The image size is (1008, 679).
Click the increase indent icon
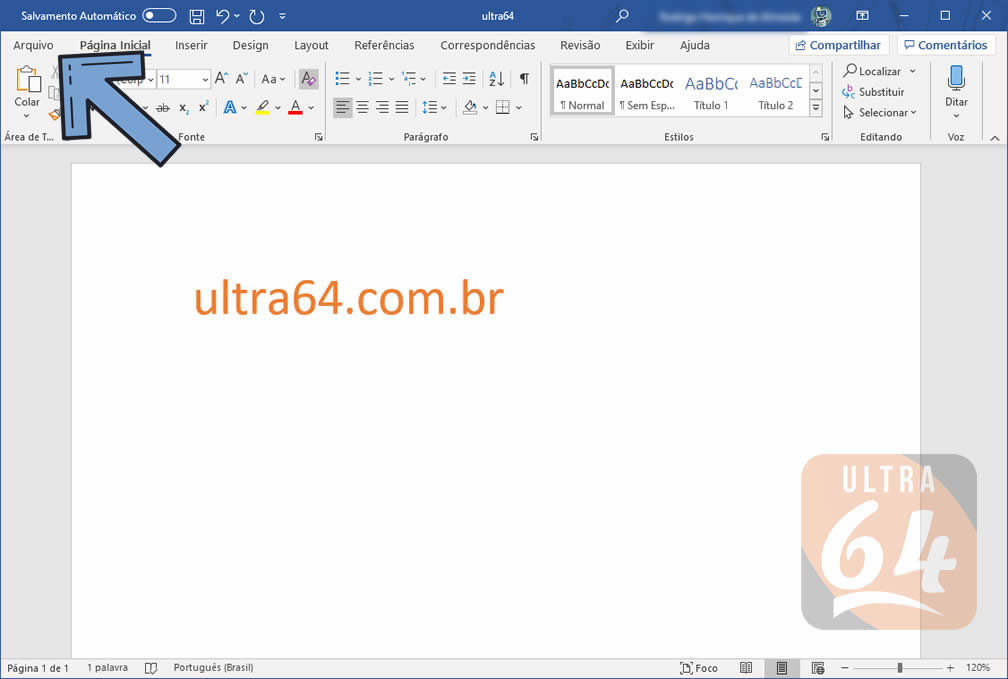coord(469,79)
